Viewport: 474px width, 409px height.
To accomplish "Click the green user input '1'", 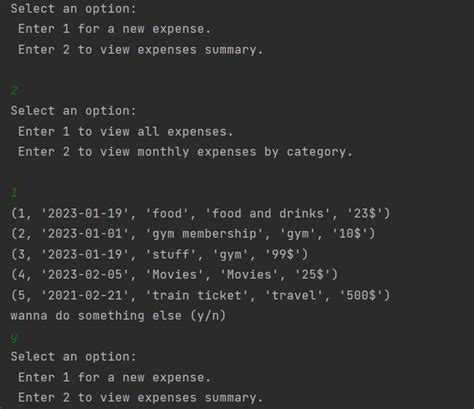I will point(14,193).
